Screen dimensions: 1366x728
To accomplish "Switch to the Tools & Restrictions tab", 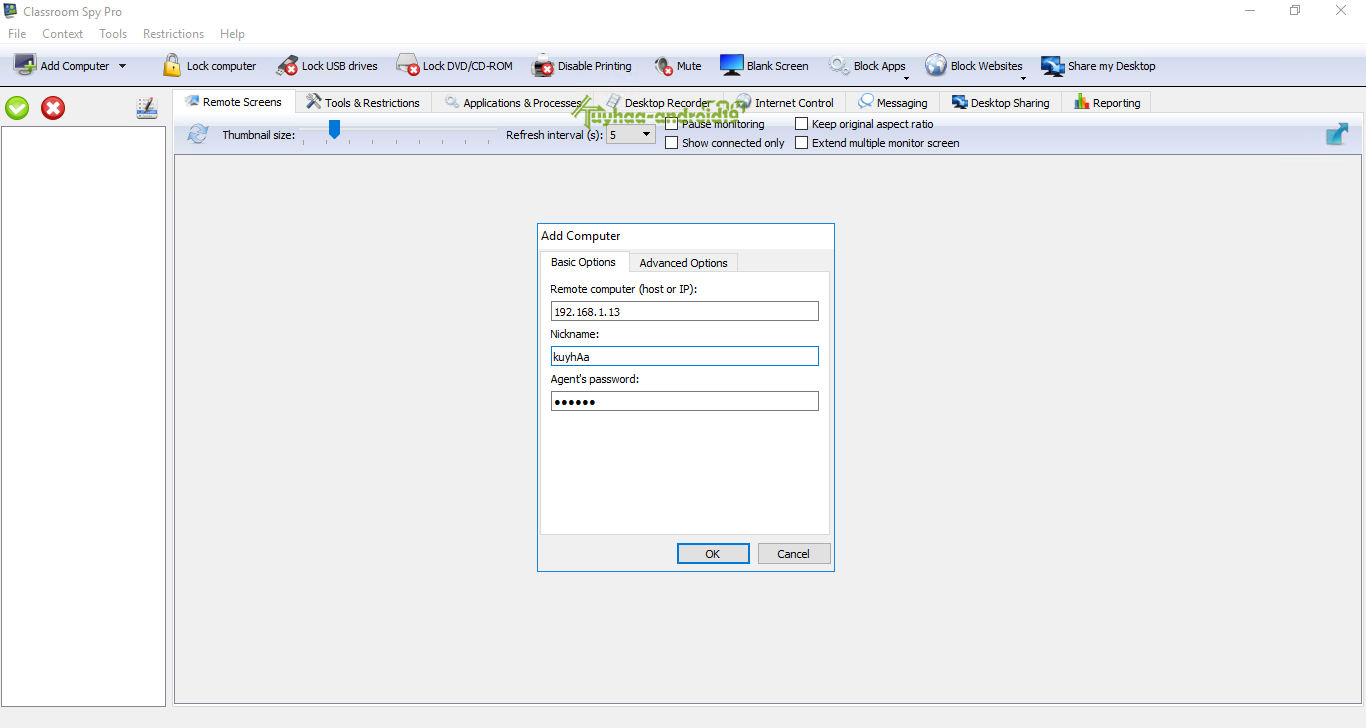I will tap(363, 102).
